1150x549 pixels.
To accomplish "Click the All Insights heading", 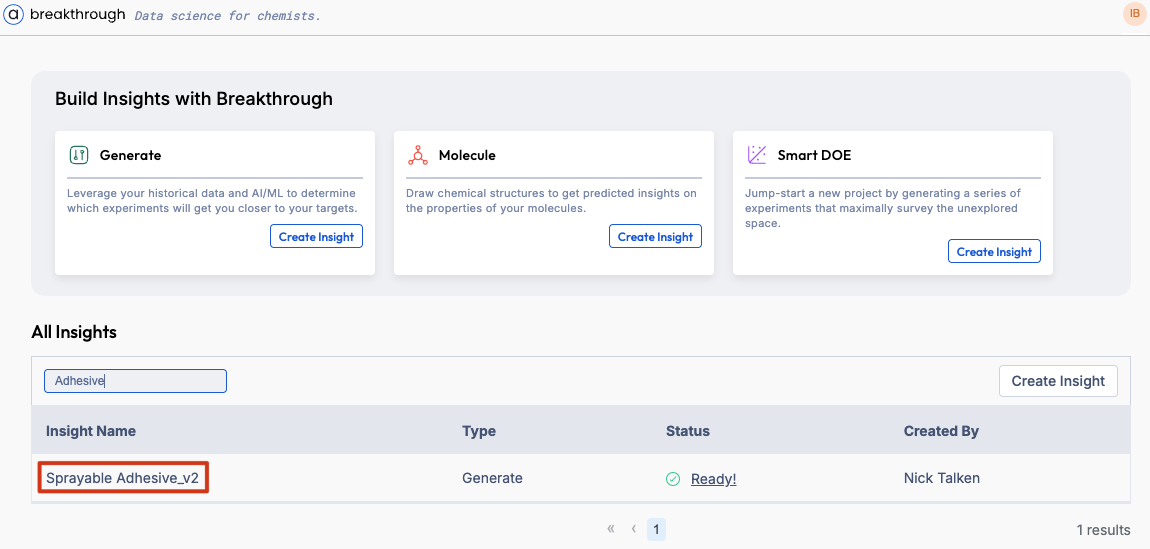I will point(74,332).
